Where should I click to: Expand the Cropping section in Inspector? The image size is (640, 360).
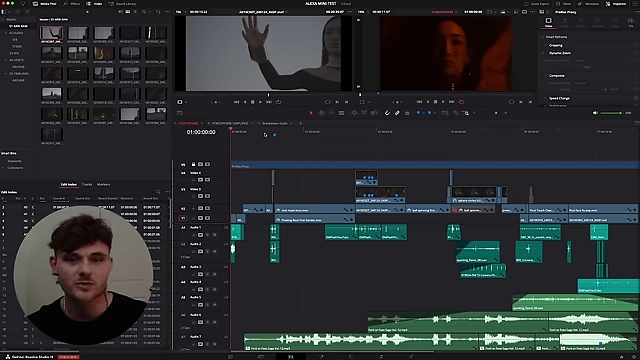(x=556, y=45)
